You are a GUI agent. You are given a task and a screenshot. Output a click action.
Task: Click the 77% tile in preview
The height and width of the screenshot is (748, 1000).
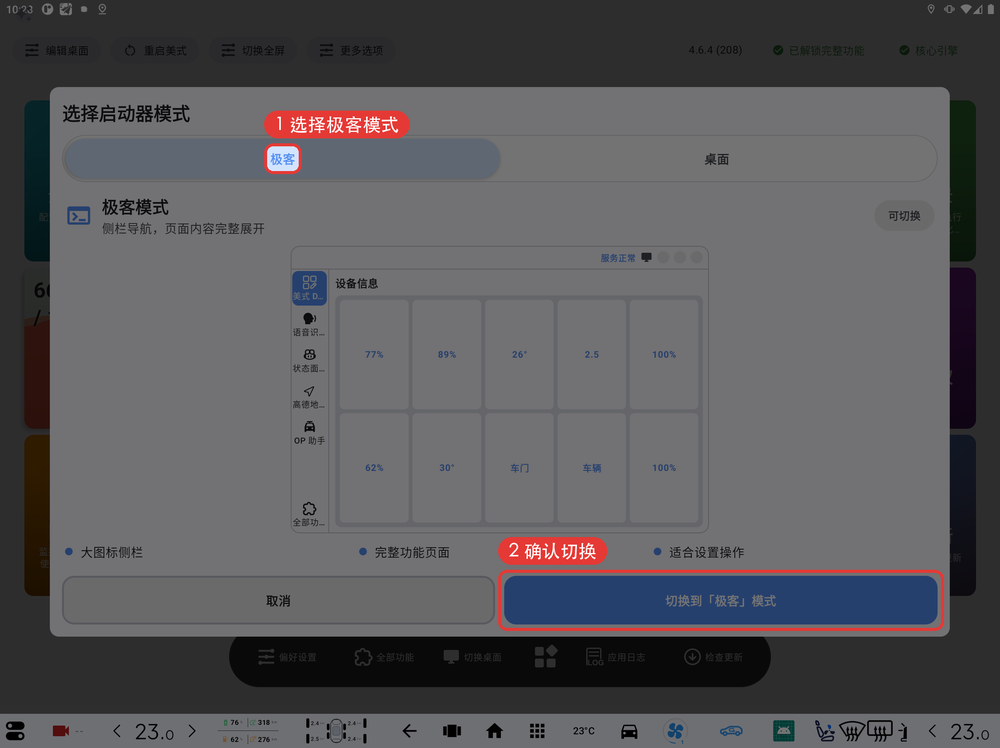coord(374,355)
